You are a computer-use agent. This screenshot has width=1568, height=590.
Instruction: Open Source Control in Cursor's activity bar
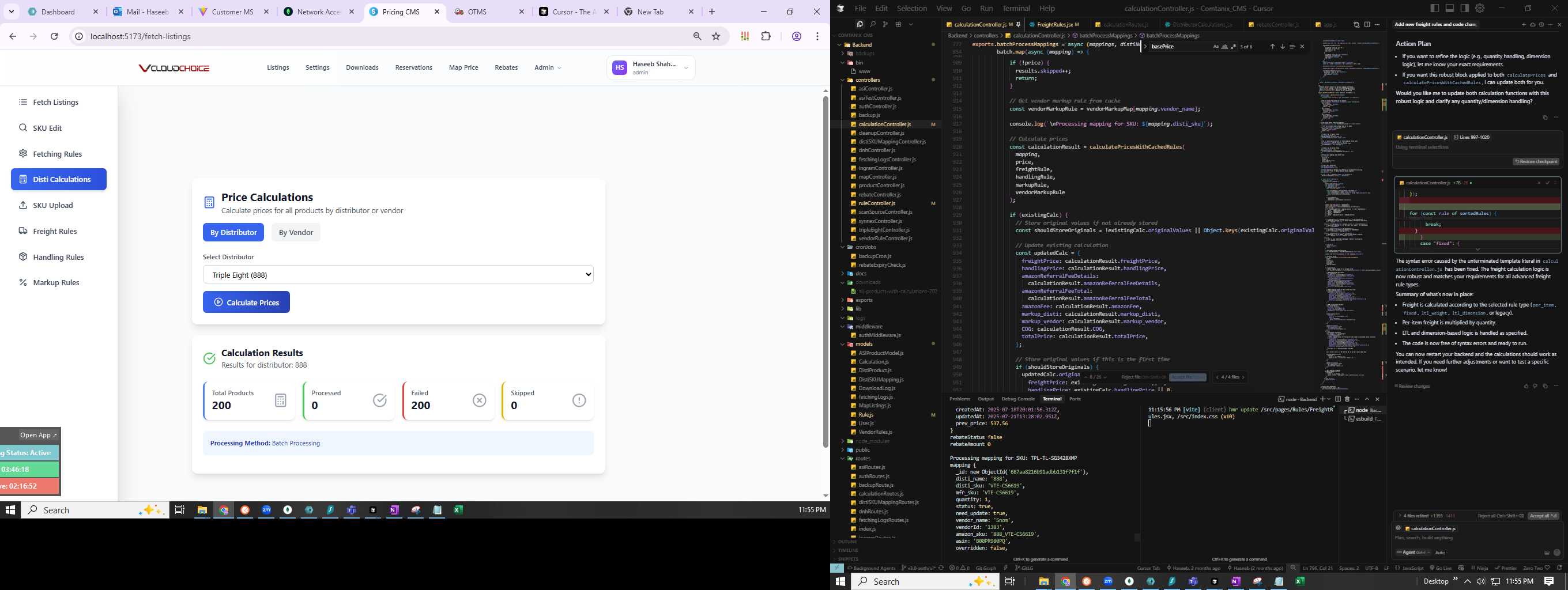tap(885, 24)
